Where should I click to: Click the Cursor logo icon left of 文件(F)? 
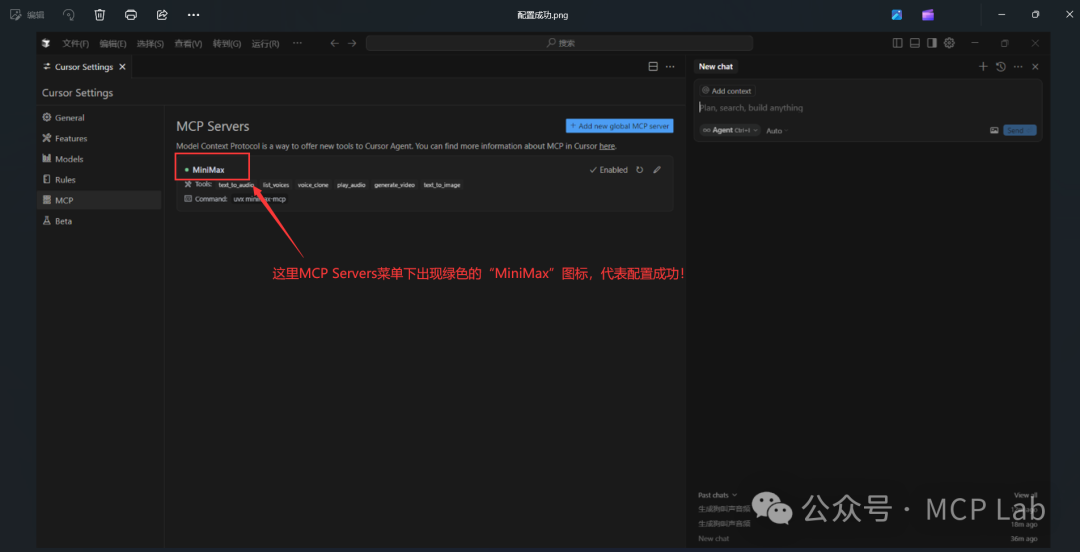[45, 43]
